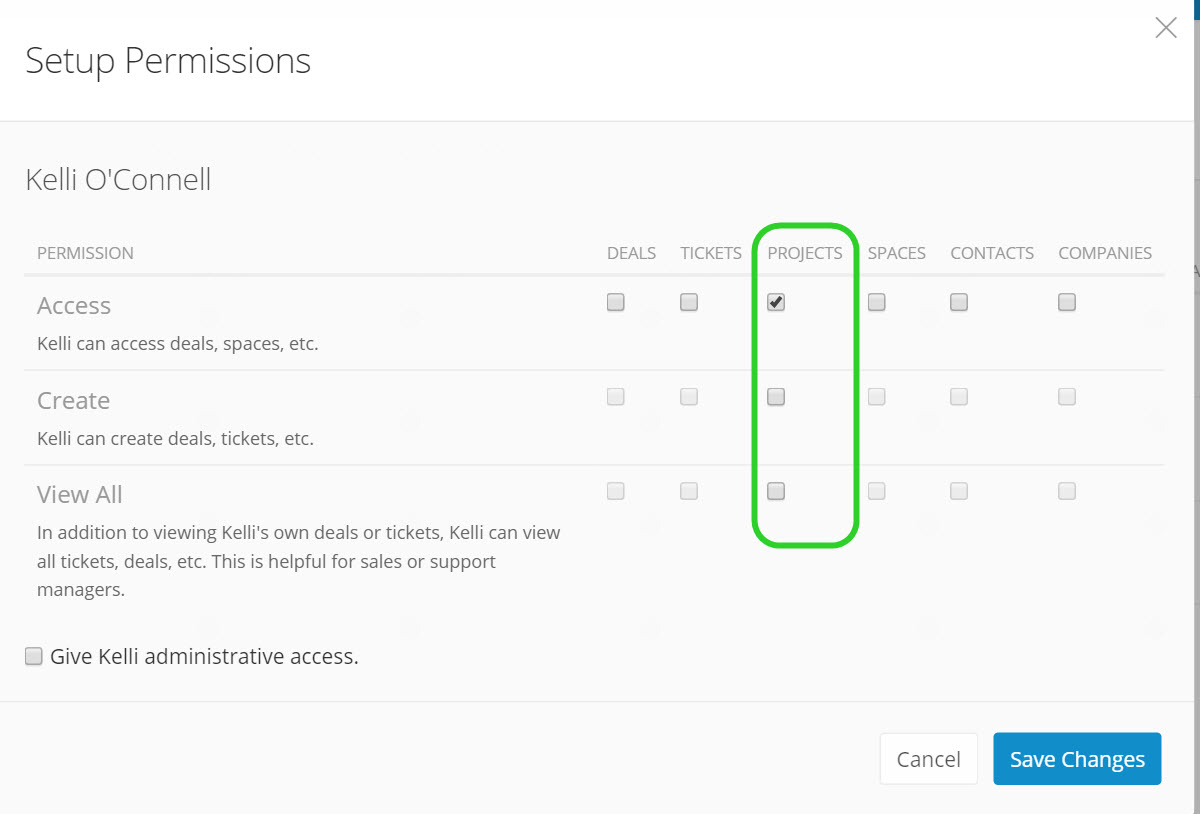
Task: Check Create permission for Tickets
Action: 689,397
